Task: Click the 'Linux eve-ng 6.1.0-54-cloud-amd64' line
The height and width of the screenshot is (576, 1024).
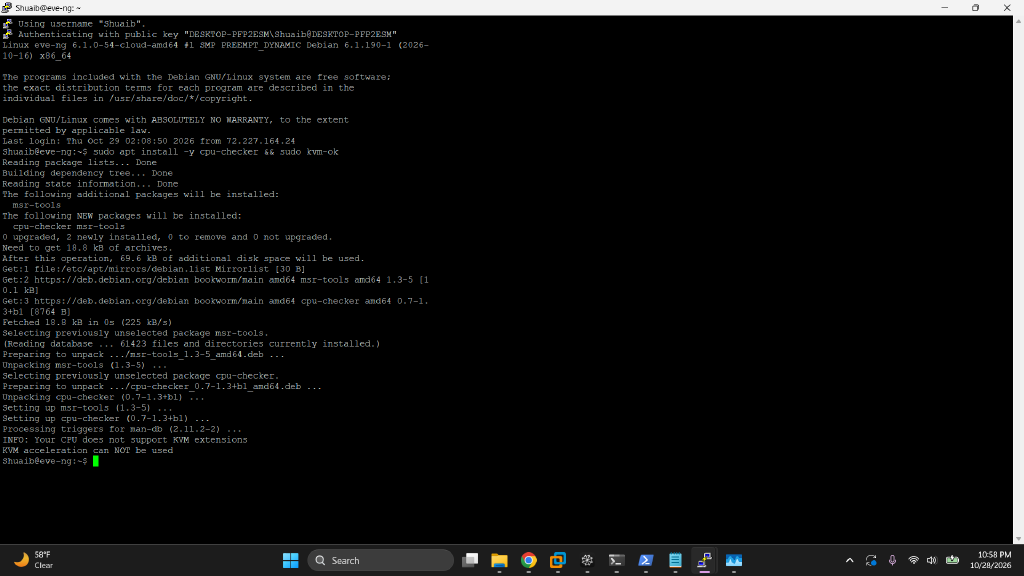Action: 216,45
